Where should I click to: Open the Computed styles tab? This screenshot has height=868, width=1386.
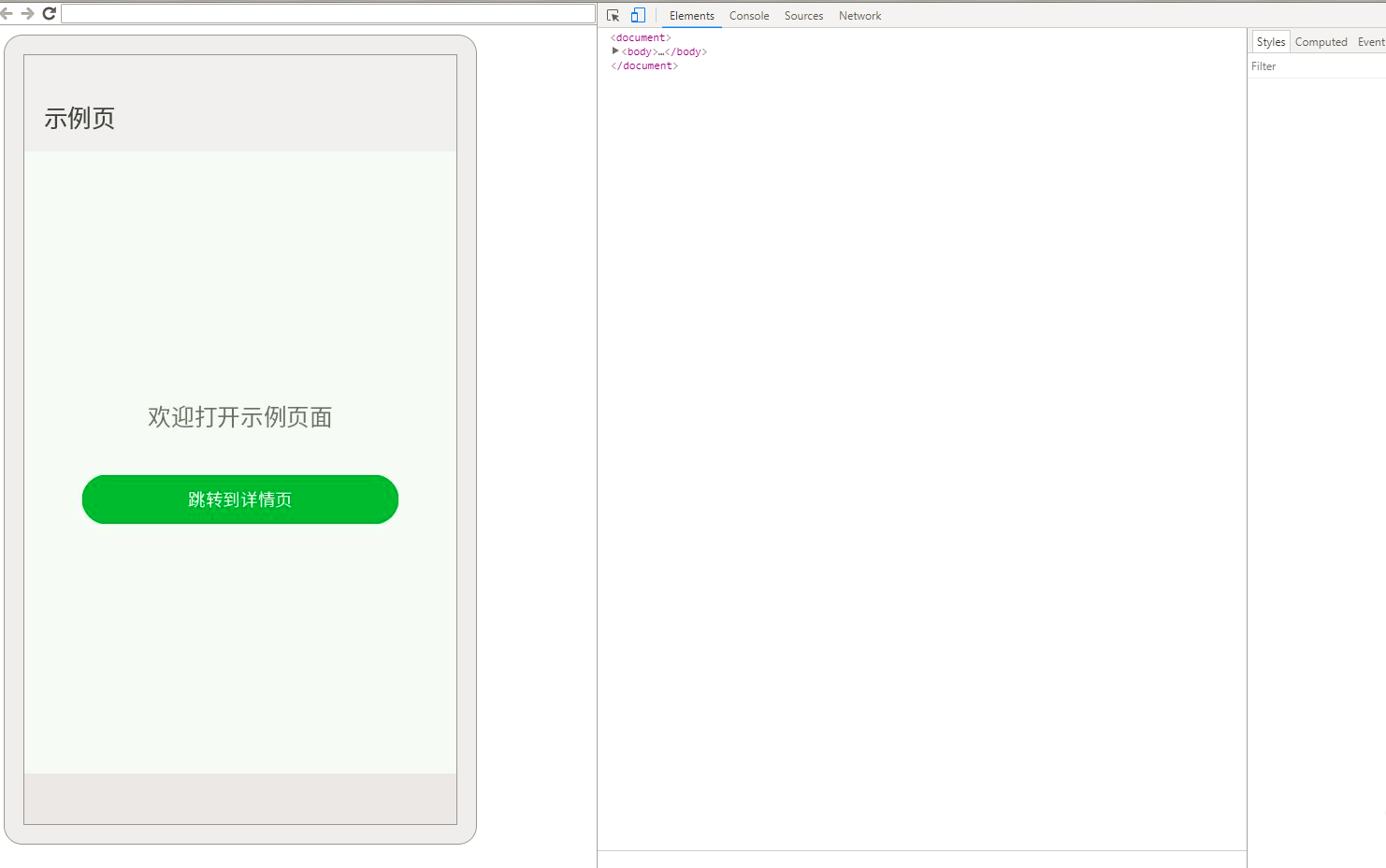tap(1321, 41)
